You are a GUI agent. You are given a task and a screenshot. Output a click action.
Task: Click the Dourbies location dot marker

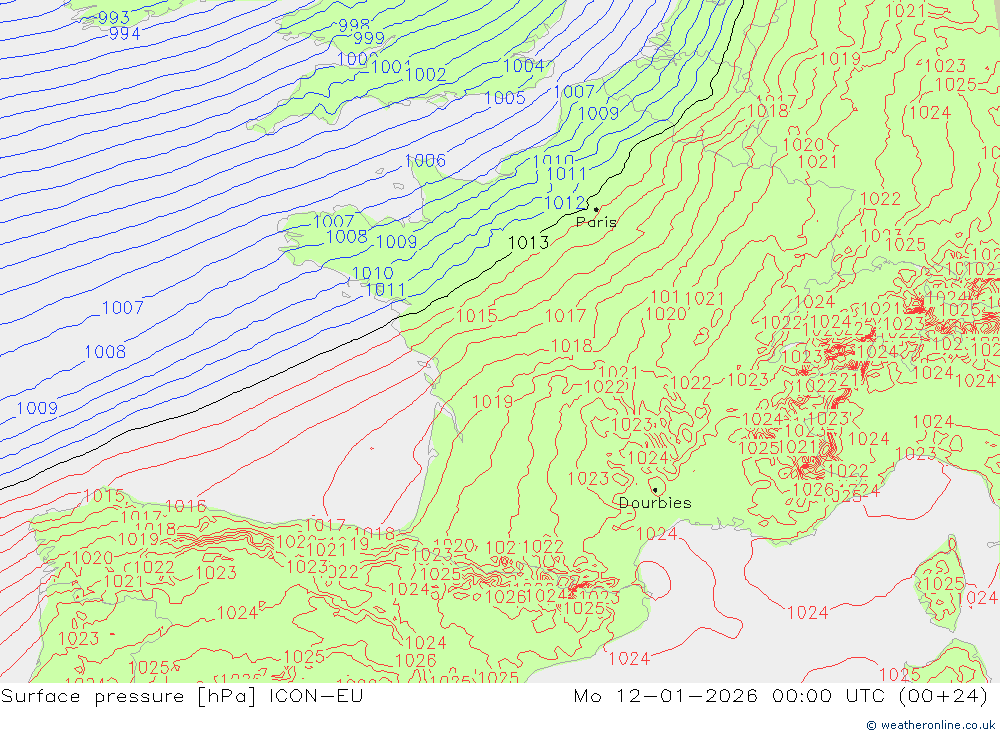(x=655, y=490)
